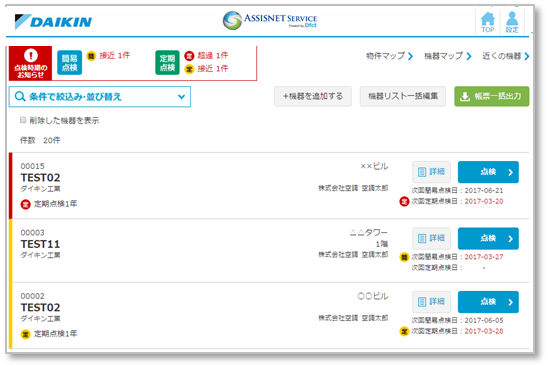Select device name TEST11
The image size is (548, 367).
(x=40, y=244)
